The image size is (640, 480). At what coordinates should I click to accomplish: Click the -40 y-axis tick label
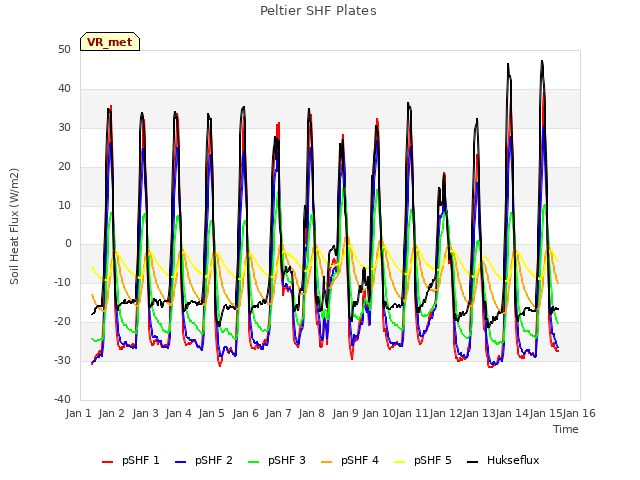pos(62,399)
